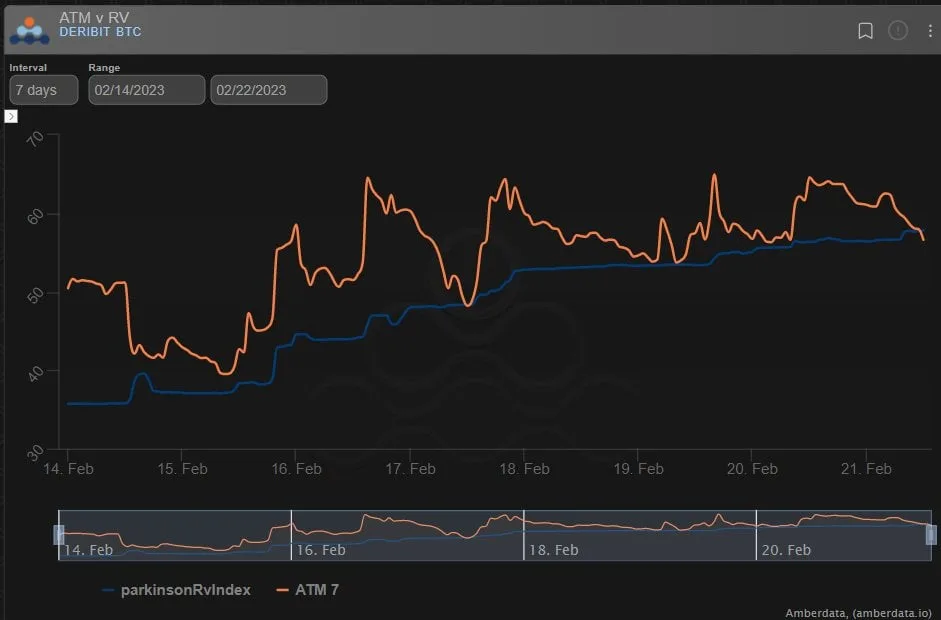The image size is (941, 620).
Task: Toggle parkinsonRvIndex series in legend
Action: click(176, 590)
